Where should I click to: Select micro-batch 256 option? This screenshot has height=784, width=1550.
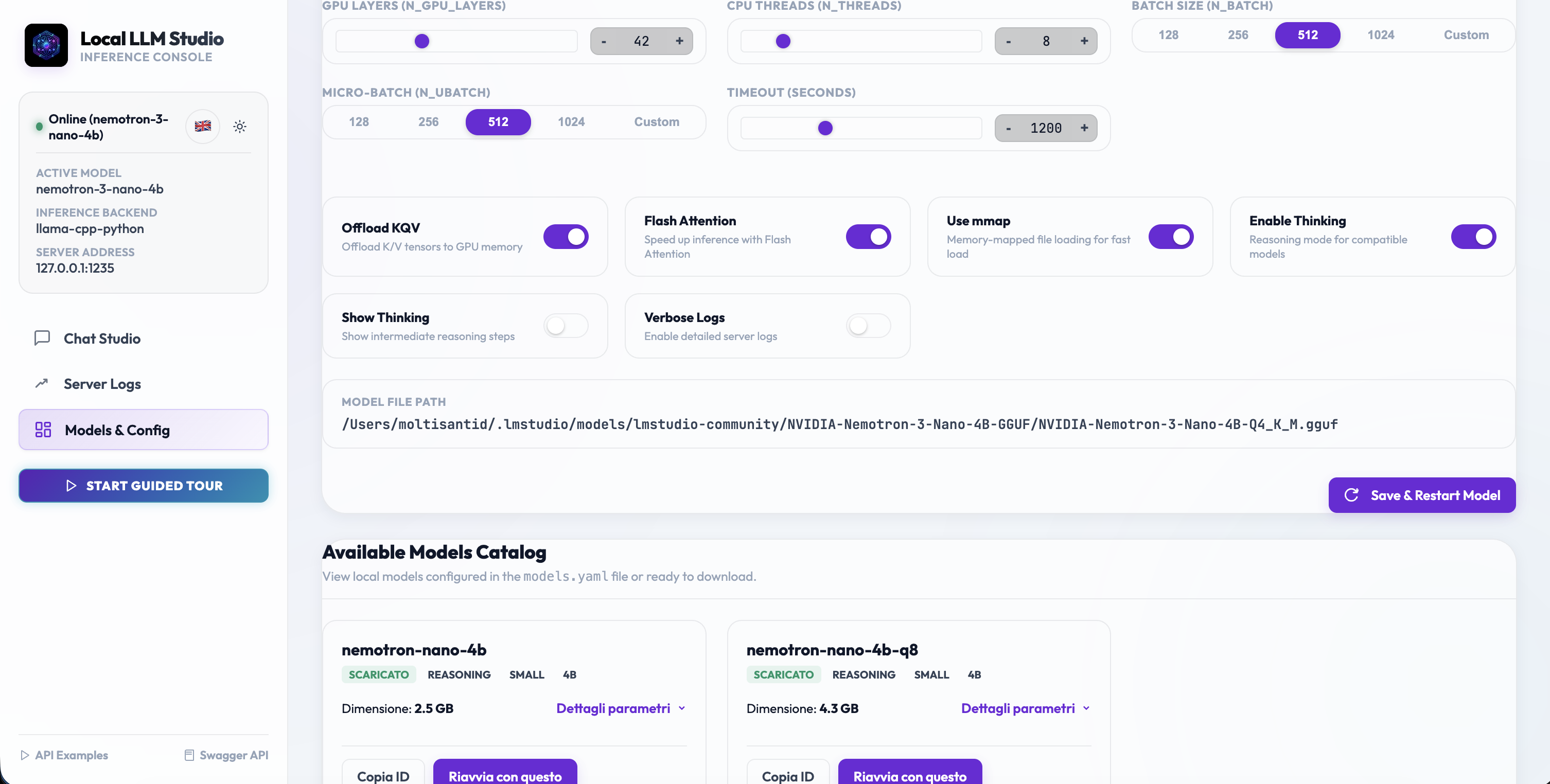[x=429, y=121]
